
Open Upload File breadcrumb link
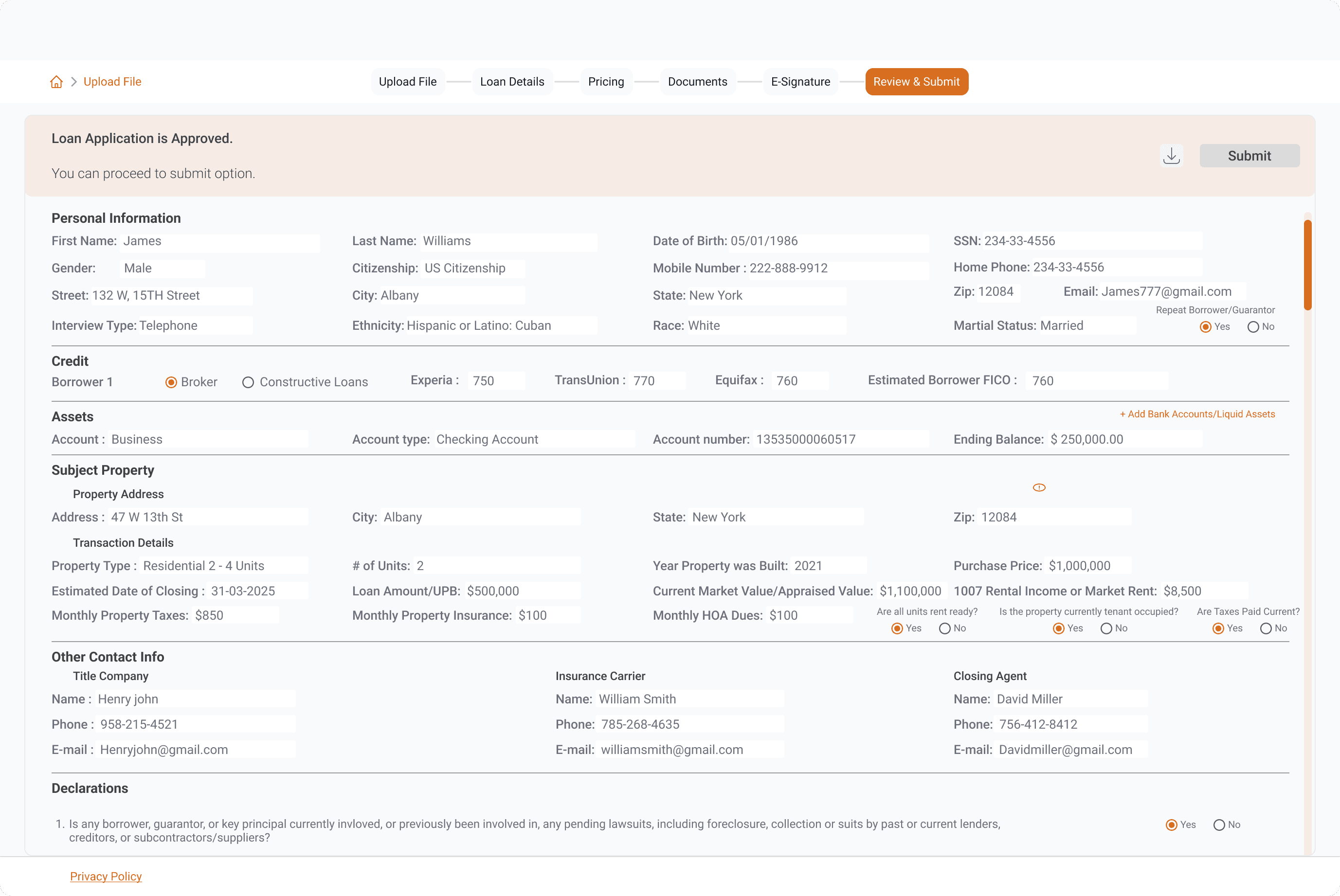coord(112,82)
